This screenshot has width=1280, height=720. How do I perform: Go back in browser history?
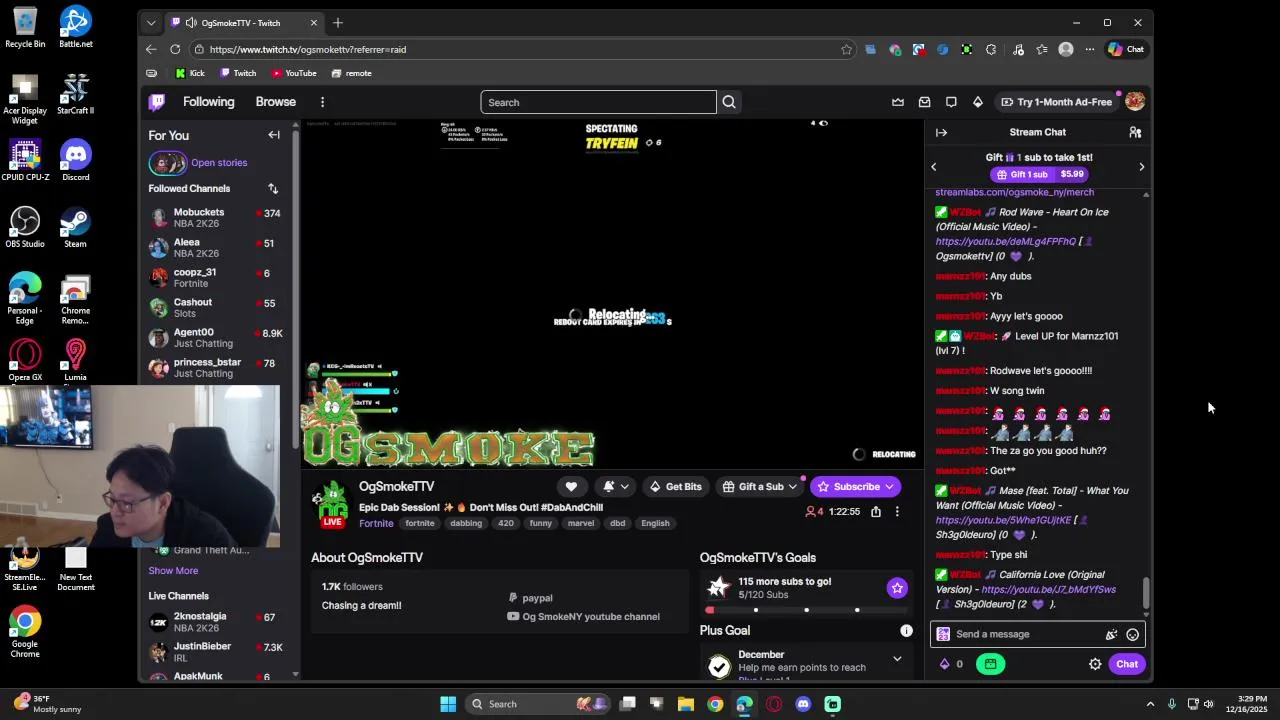(x=151, y=49)
